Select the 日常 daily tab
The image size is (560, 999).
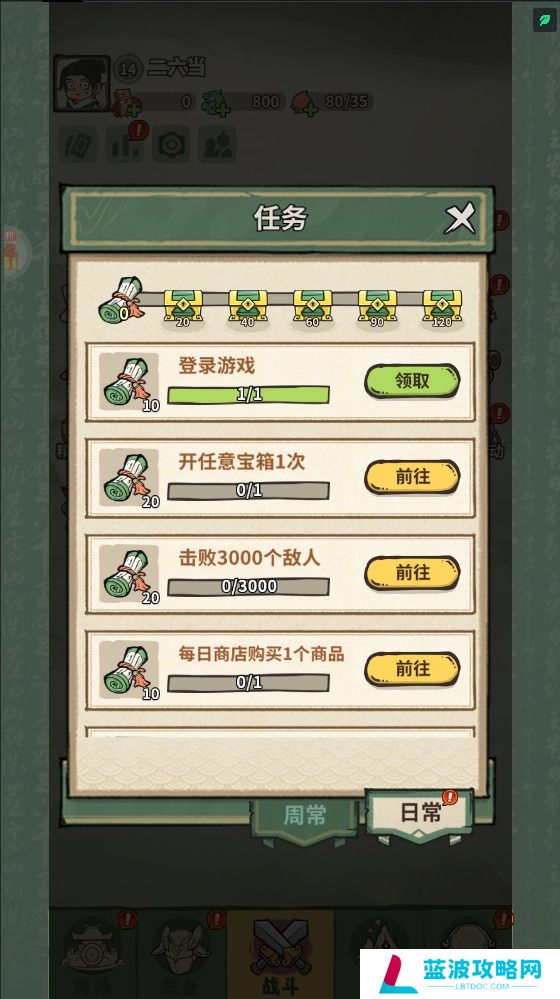click(x=420, y=812)
